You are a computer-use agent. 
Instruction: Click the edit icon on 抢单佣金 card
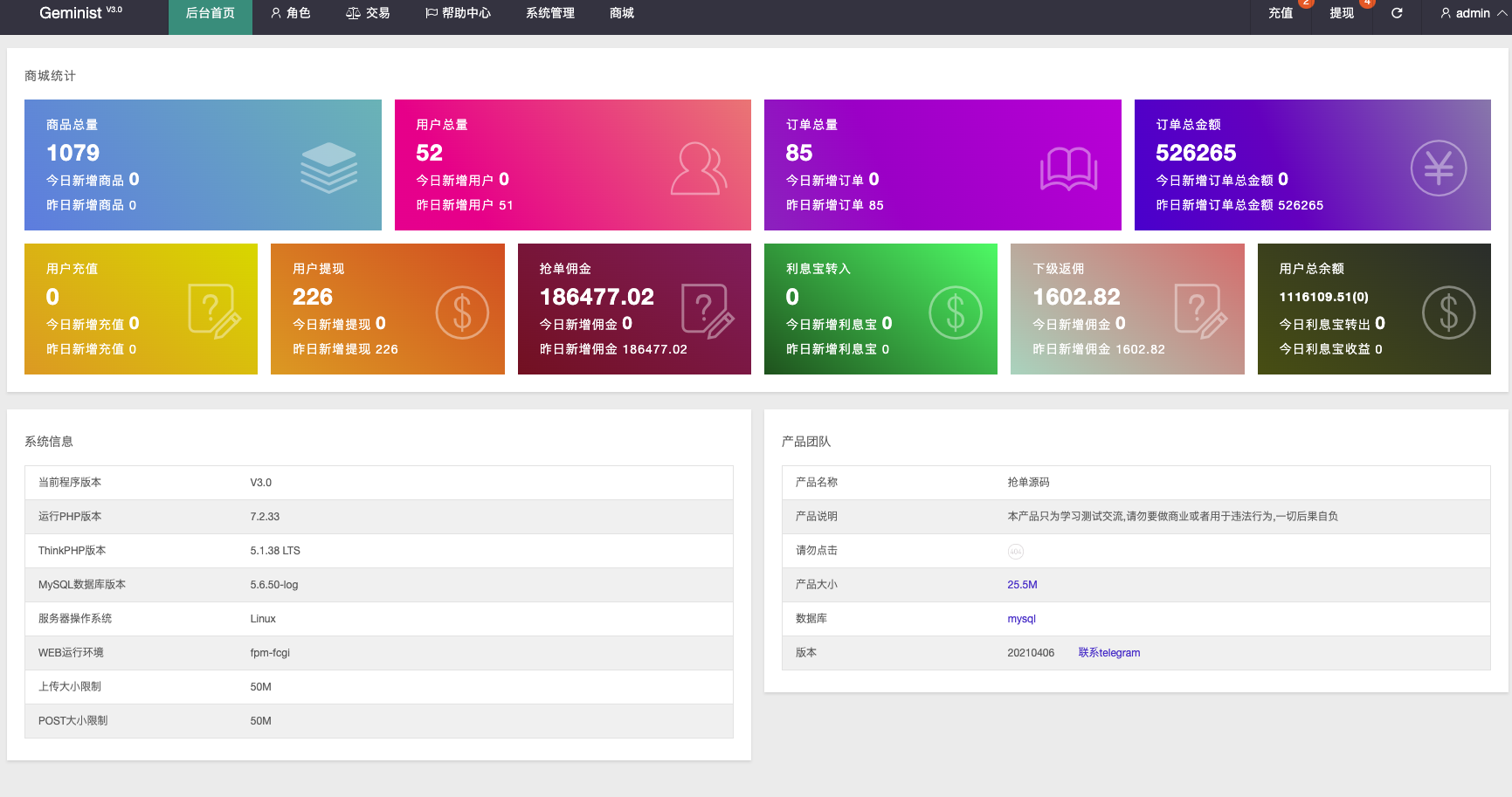(708, 312)
